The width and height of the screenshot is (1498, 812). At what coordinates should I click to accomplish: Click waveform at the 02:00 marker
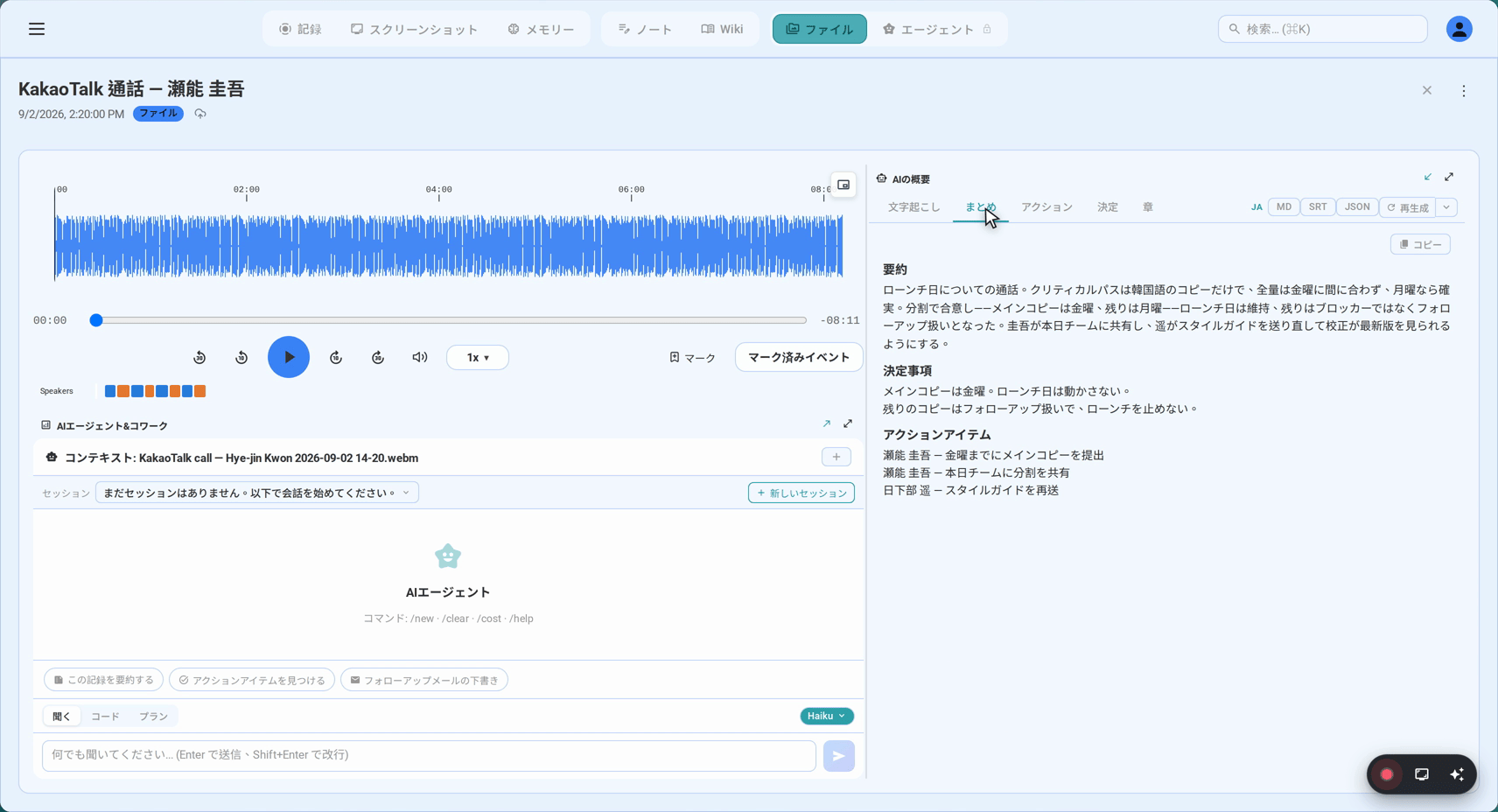(x=247, y=248)
